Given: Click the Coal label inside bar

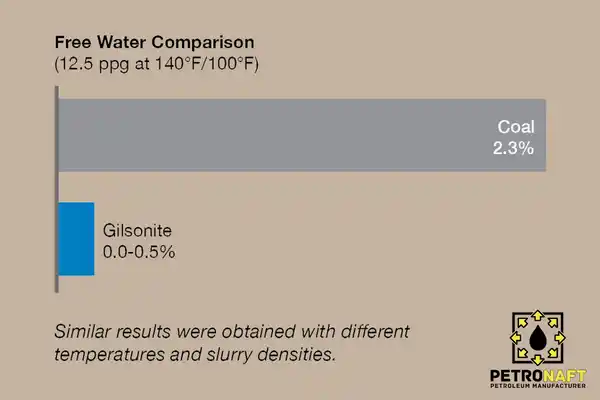Looking at the screenshot, I should [516, 127].
